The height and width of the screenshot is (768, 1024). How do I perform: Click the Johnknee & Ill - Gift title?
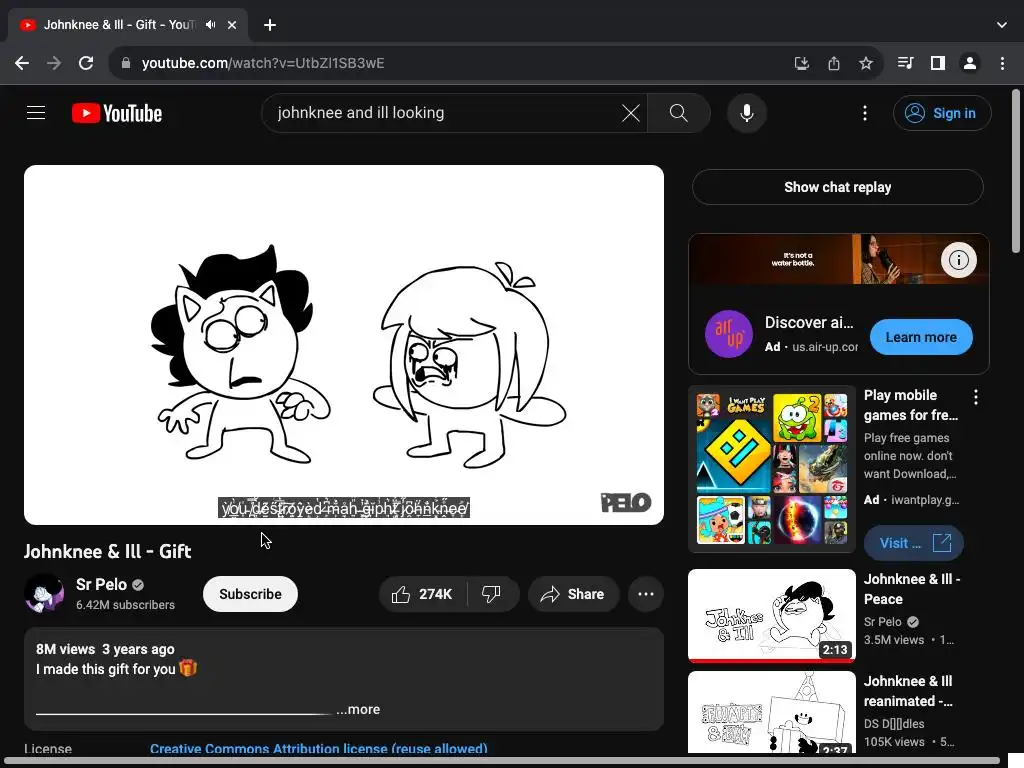(108, 551)
